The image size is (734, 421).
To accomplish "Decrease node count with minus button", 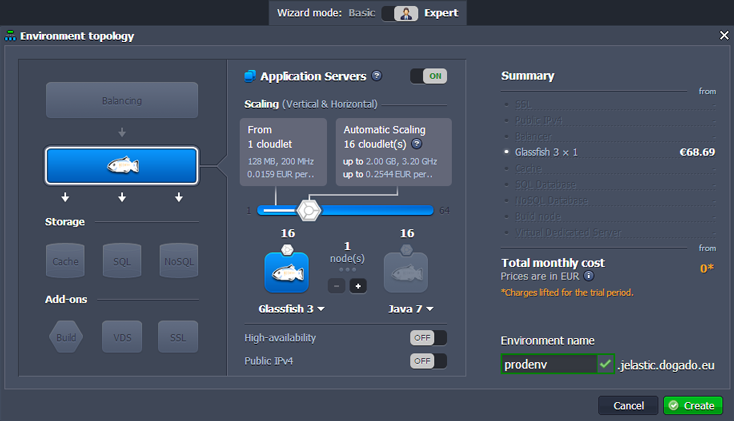I will 336,286.
